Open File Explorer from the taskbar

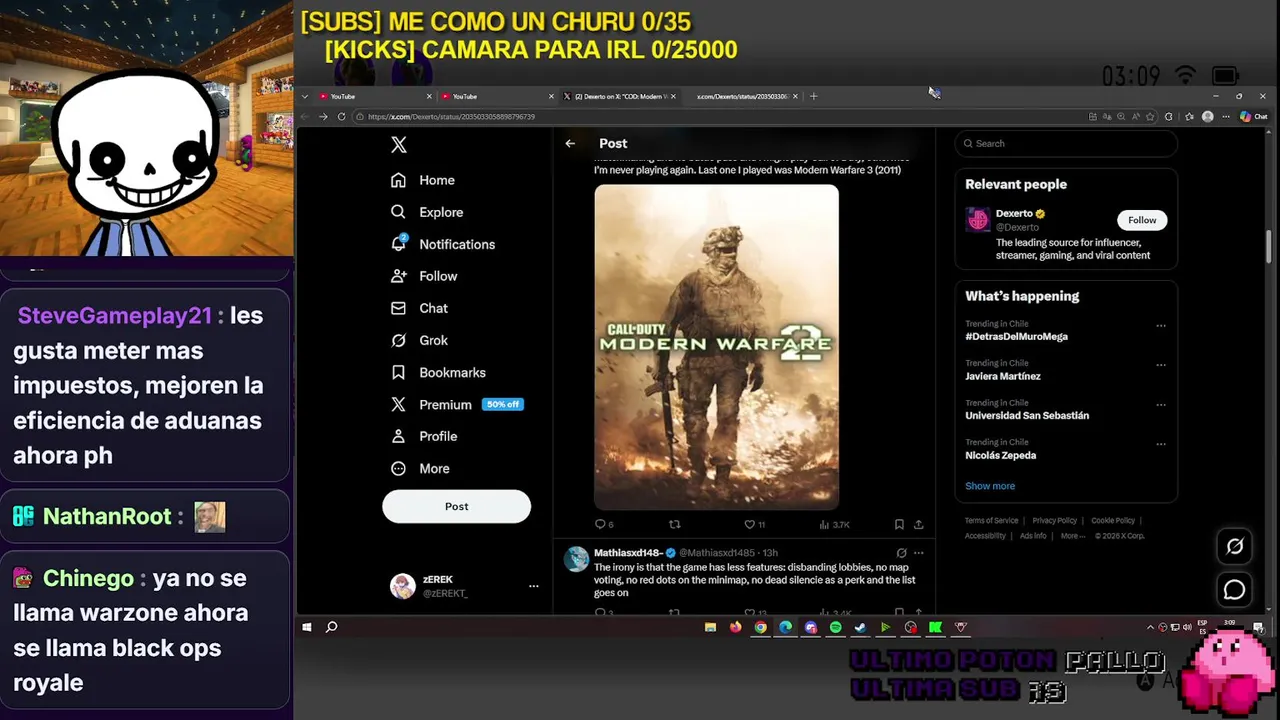point(710,627)
